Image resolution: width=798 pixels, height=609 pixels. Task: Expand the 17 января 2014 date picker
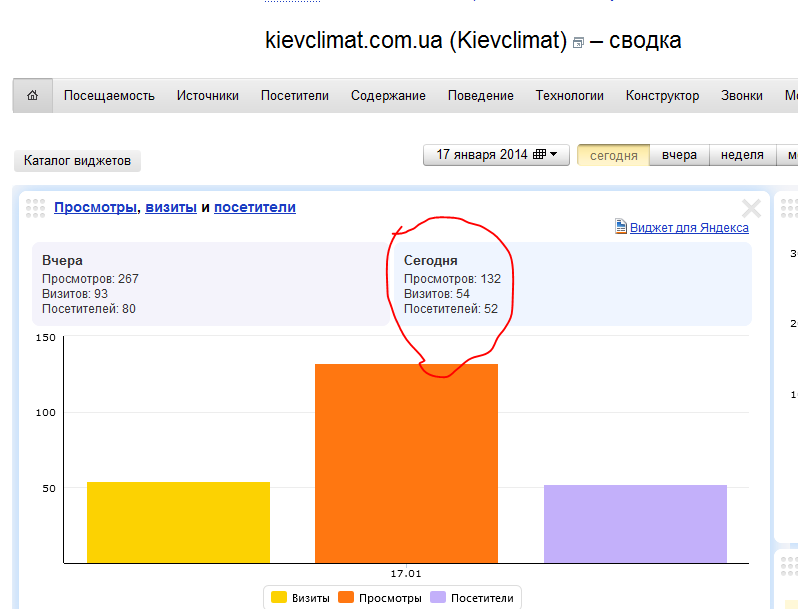click(x=496, y=155)
